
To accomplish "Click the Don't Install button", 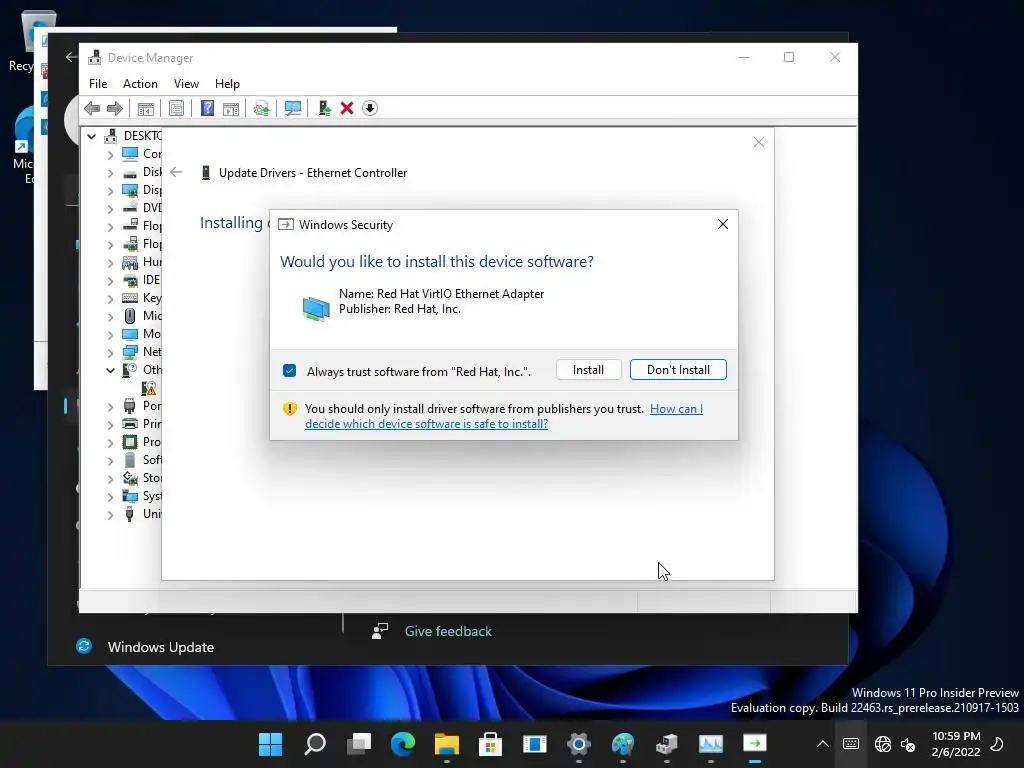I will point(678,370).
